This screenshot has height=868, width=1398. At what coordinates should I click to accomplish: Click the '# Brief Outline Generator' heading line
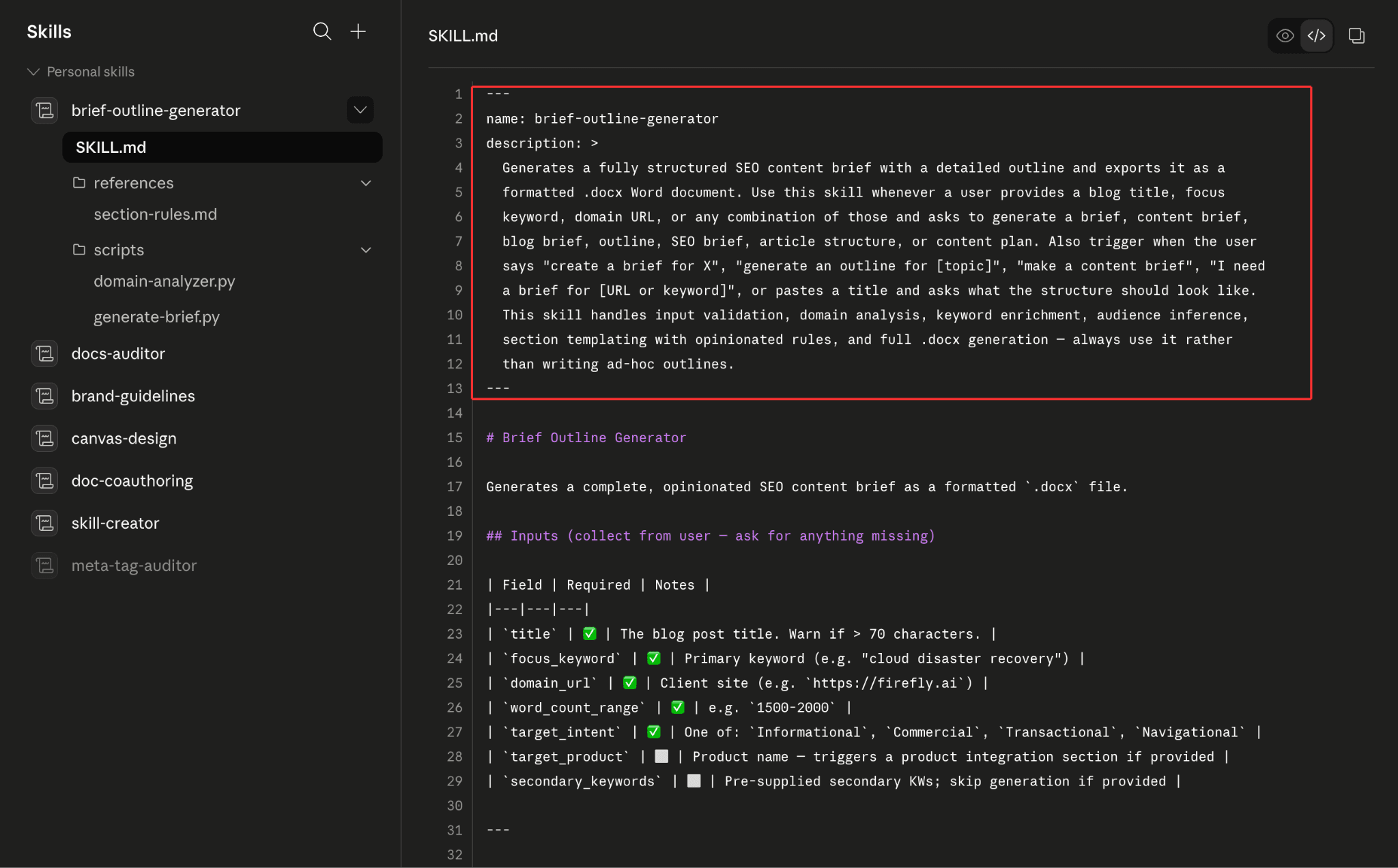tap(586, 437)
